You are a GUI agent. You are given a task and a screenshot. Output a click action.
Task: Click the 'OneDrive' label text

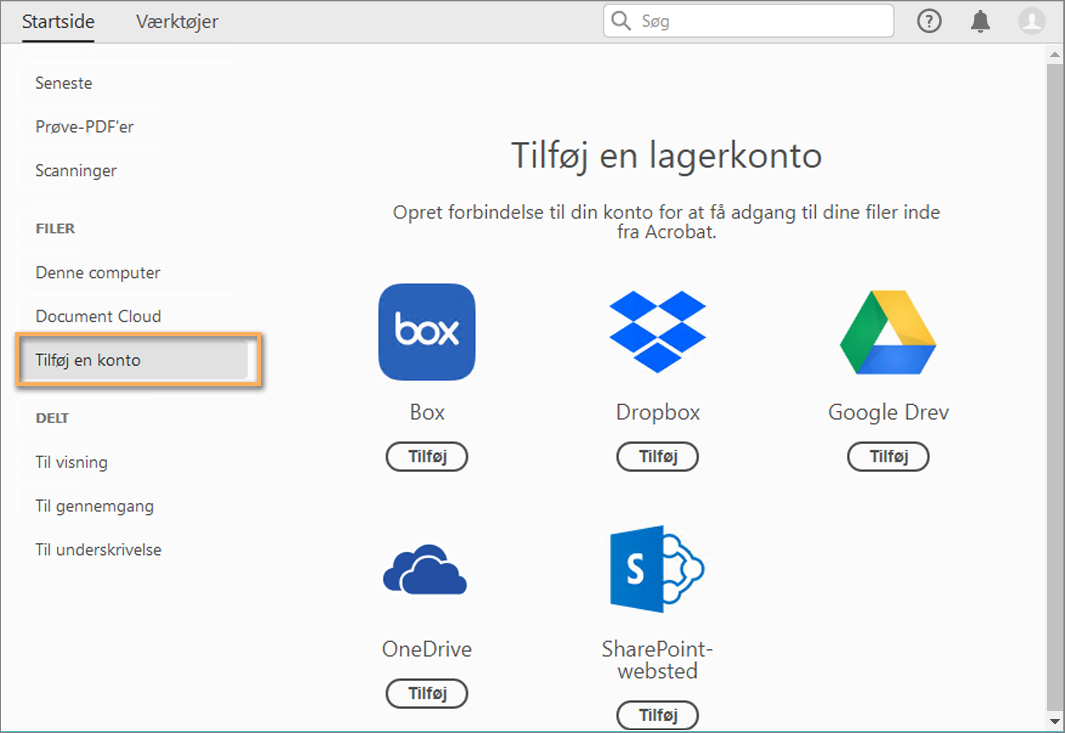click(x=427, y=649)
